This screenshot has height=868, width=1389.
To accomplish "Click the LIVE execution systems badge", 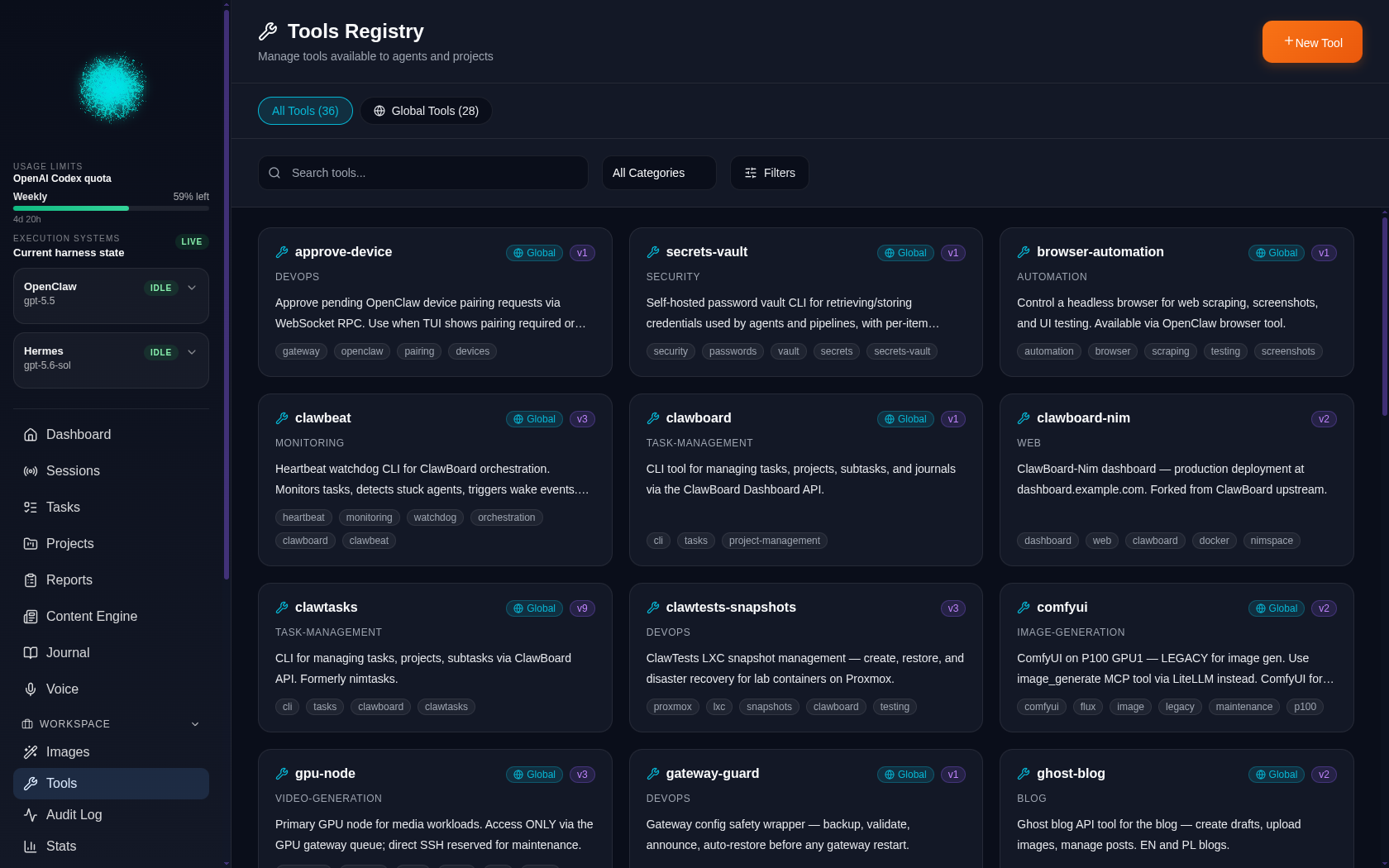I will click(192, 242).
